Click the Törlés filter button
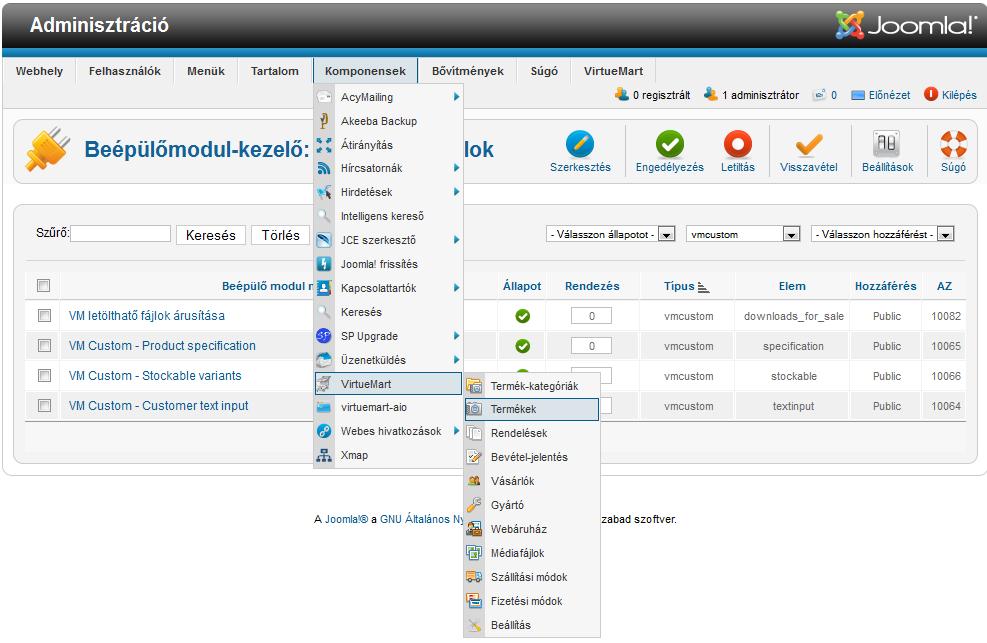 [x=281, y=235]
